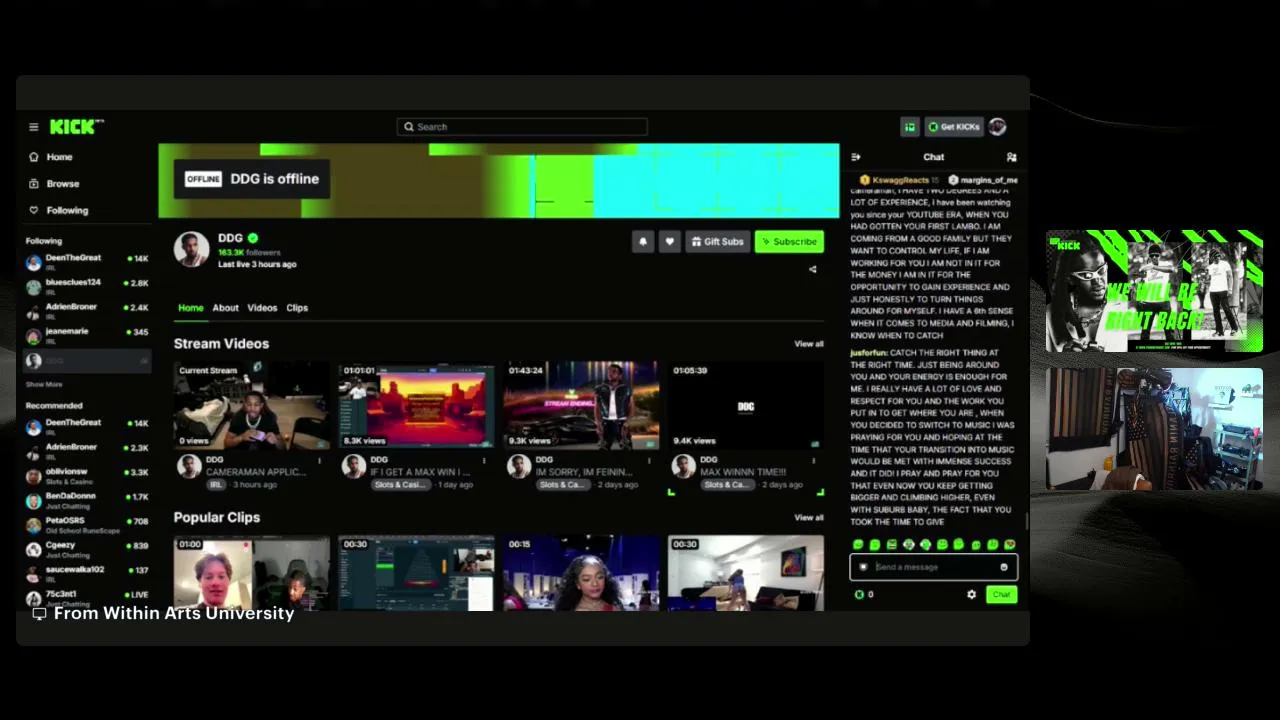Click the last emote in the chat emote row

(x=1009, y=545)
